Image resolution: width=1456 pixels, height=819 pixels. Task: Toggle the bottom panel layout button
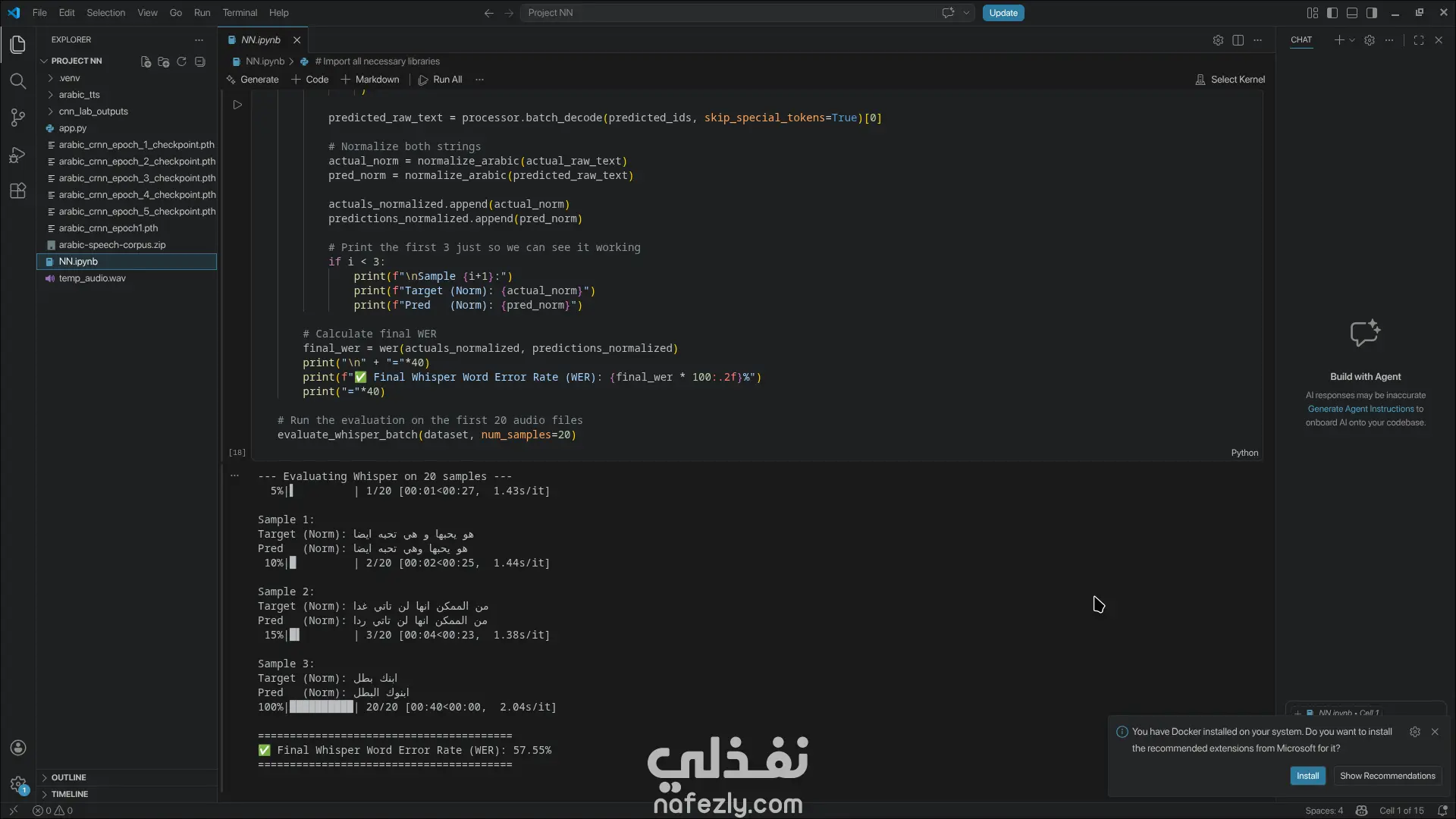tap(1352, 13)
